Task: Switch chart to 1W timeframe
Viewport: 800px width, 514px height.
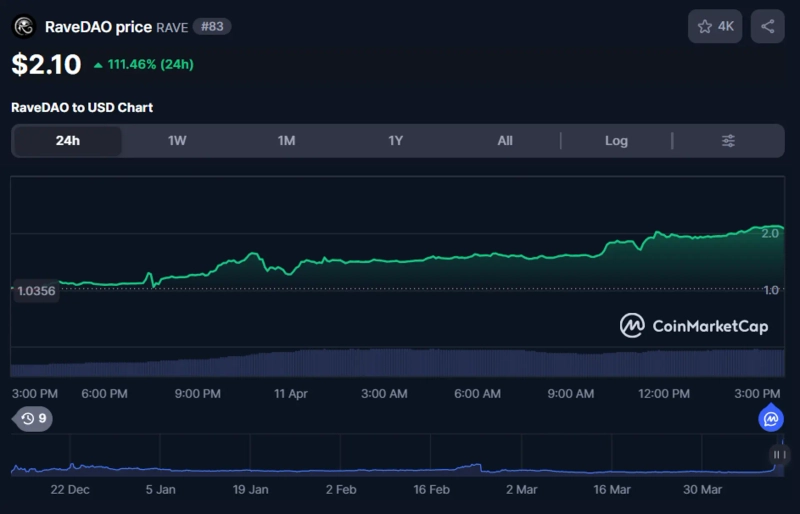Action: [177, 141]
